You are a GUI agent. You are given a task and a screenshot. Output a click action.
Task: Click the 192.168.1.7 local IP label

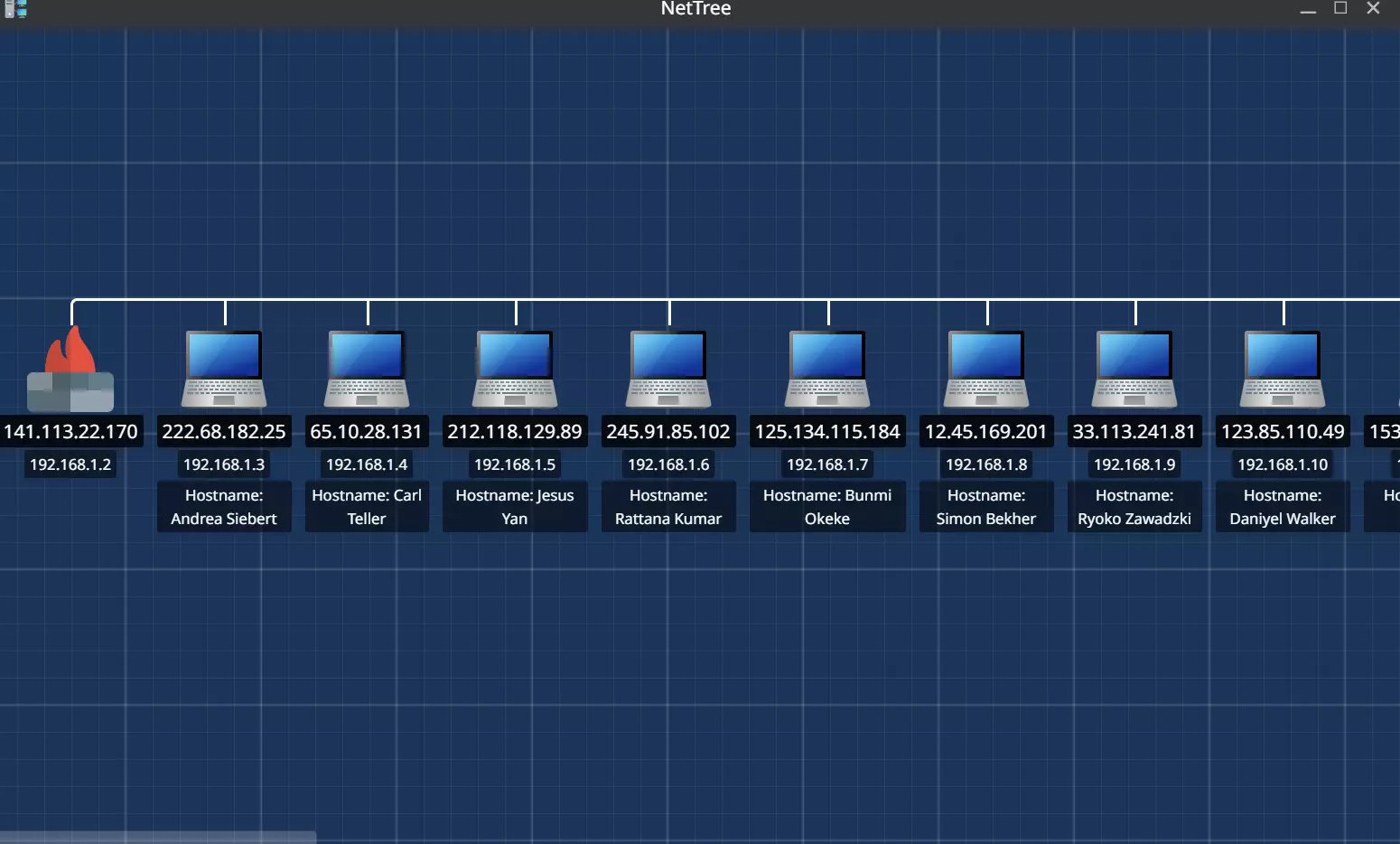point(827,464)
